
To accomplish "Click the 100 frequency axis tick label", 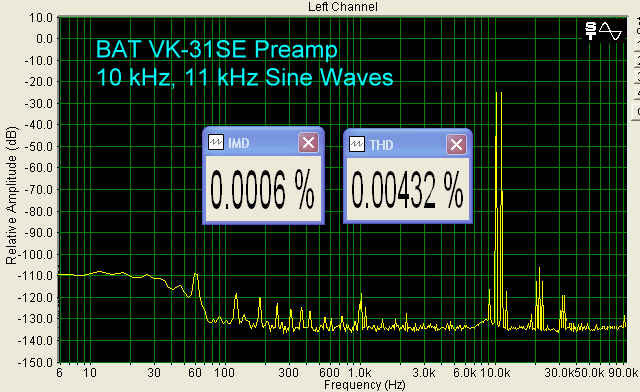I will (x=224, y=373).
